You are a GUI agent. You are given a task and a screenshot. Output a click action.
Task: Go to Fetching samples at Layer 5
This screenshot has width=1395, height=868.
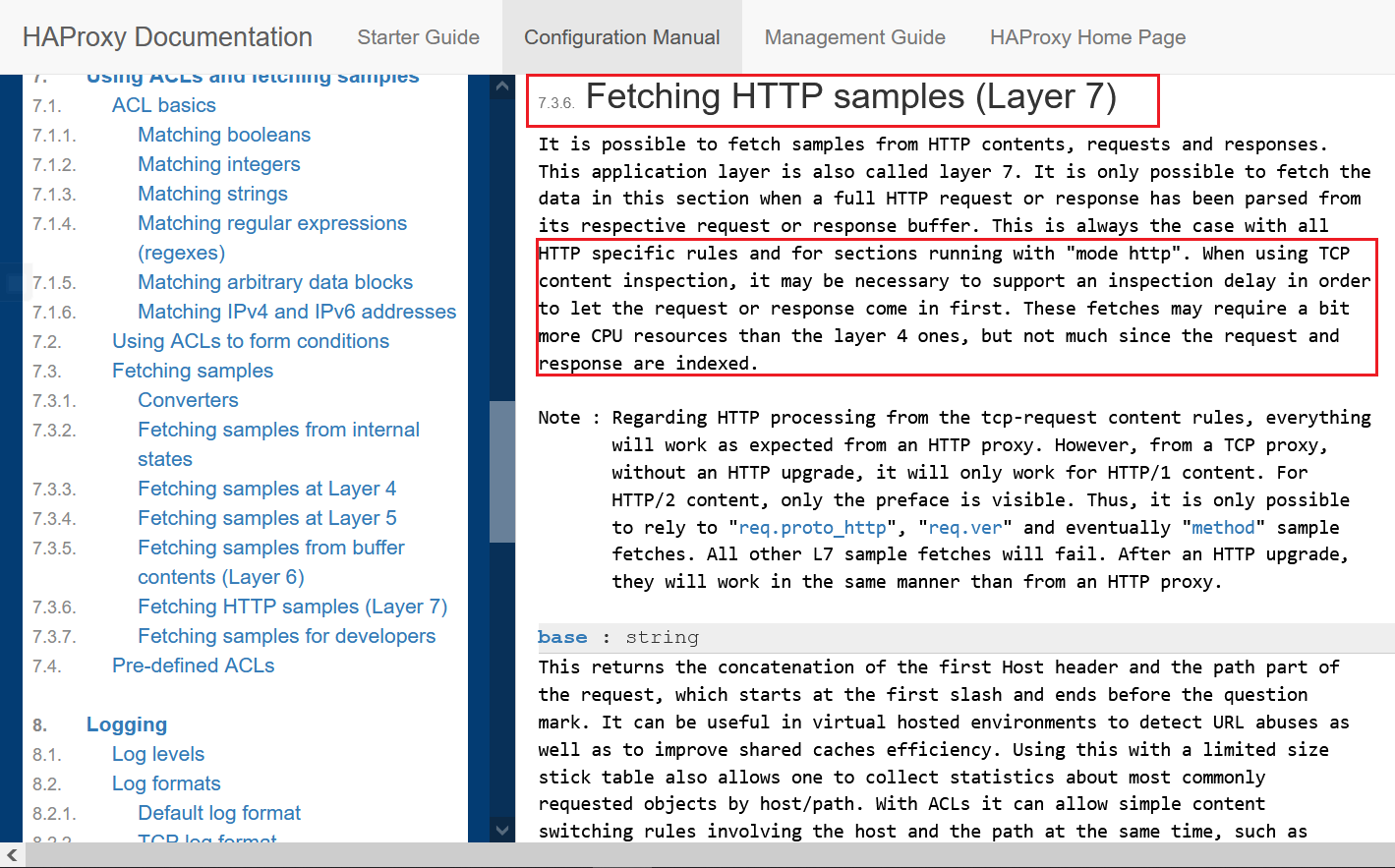click(266, 518)
